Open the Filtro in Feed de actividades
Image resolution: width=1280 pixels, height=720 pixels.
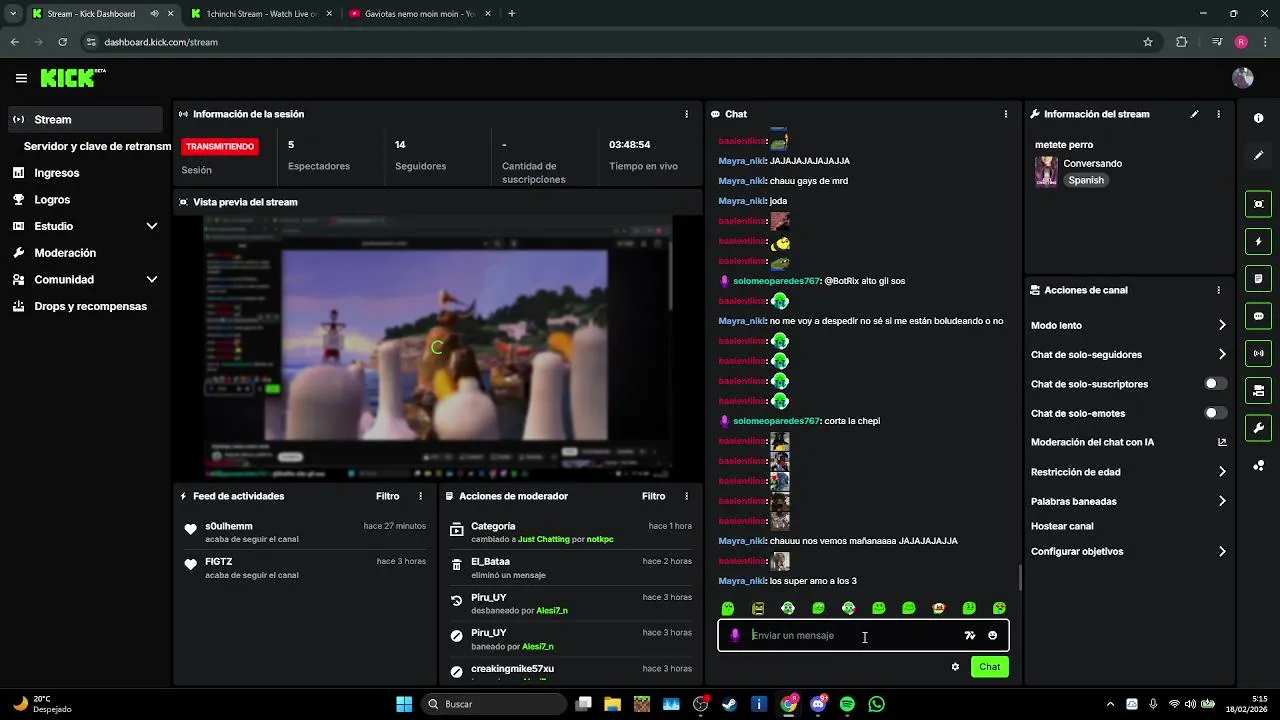[x=387, y=496]
